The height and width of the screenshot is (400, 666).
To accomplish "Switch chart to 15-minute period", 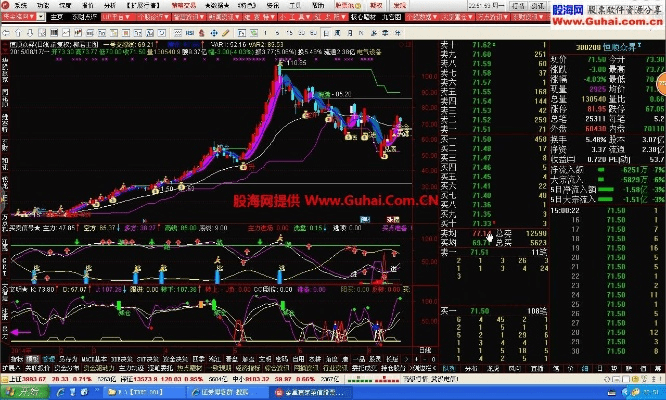I will 289,33.
